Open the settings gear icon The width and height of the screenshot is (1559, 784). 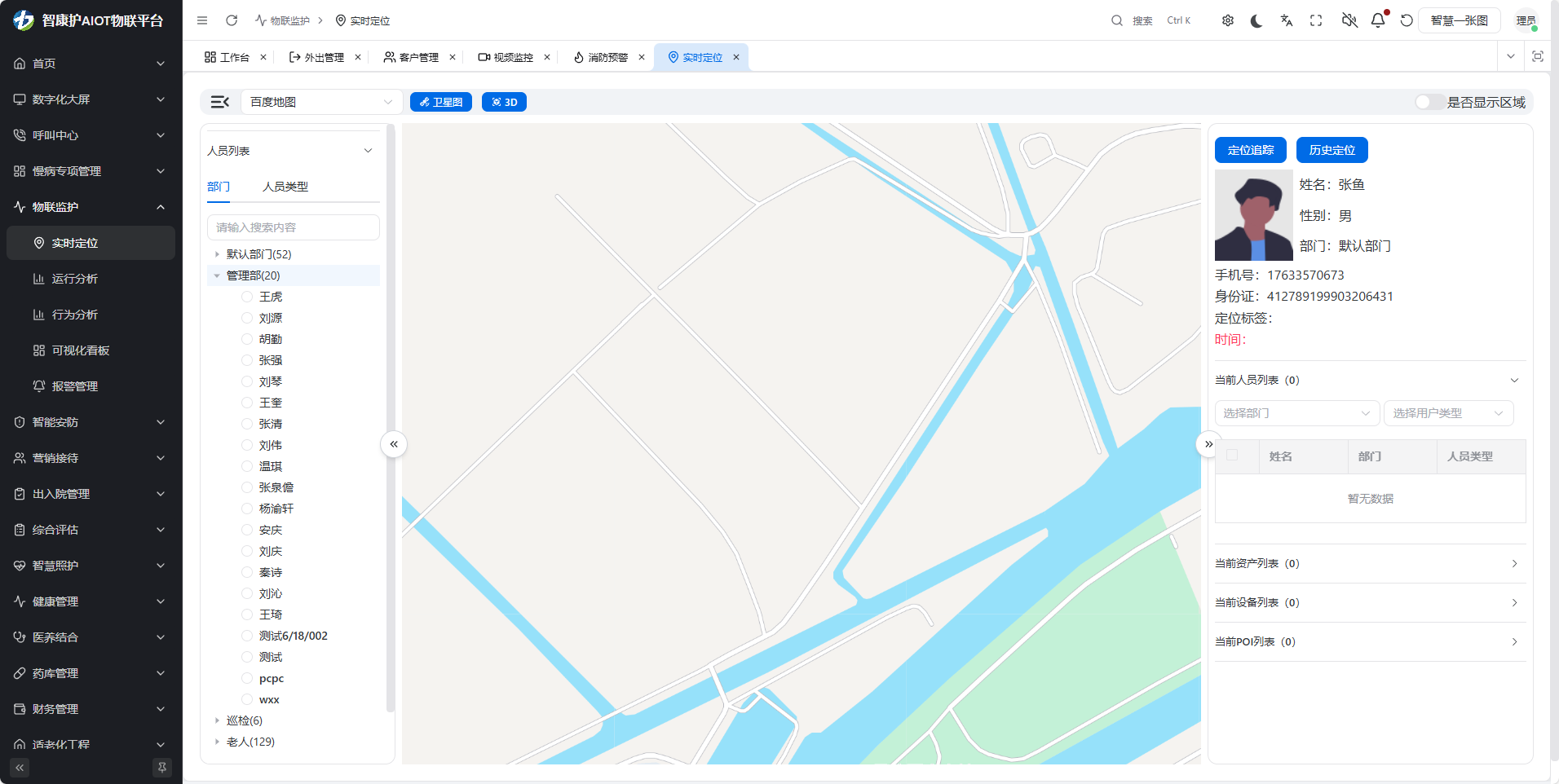pyautogui.click(x=1227, y=20)
